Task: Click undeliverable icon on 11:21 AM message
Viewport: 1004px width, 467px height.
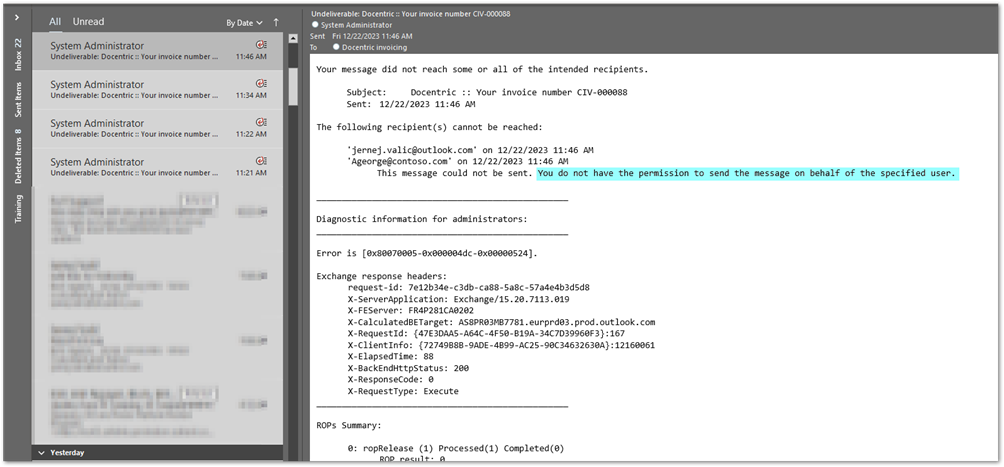Action: point(261,161)
